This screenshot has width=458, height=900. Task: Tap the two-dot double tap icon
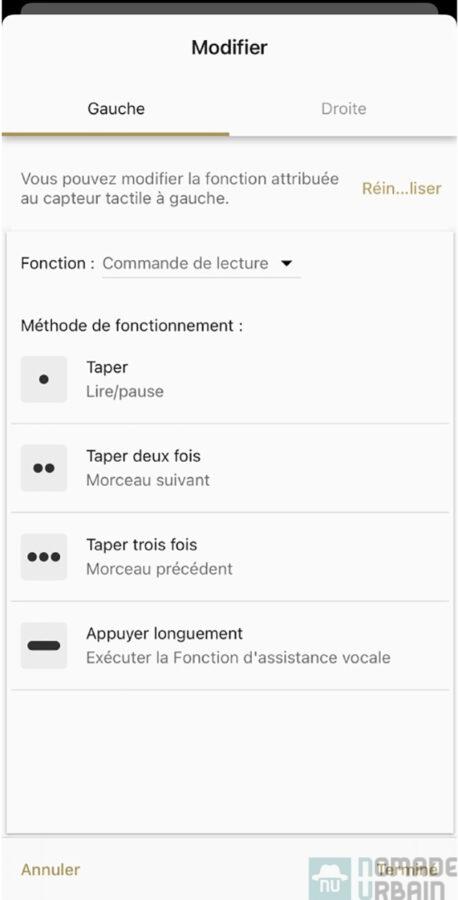tap(44, 468)
